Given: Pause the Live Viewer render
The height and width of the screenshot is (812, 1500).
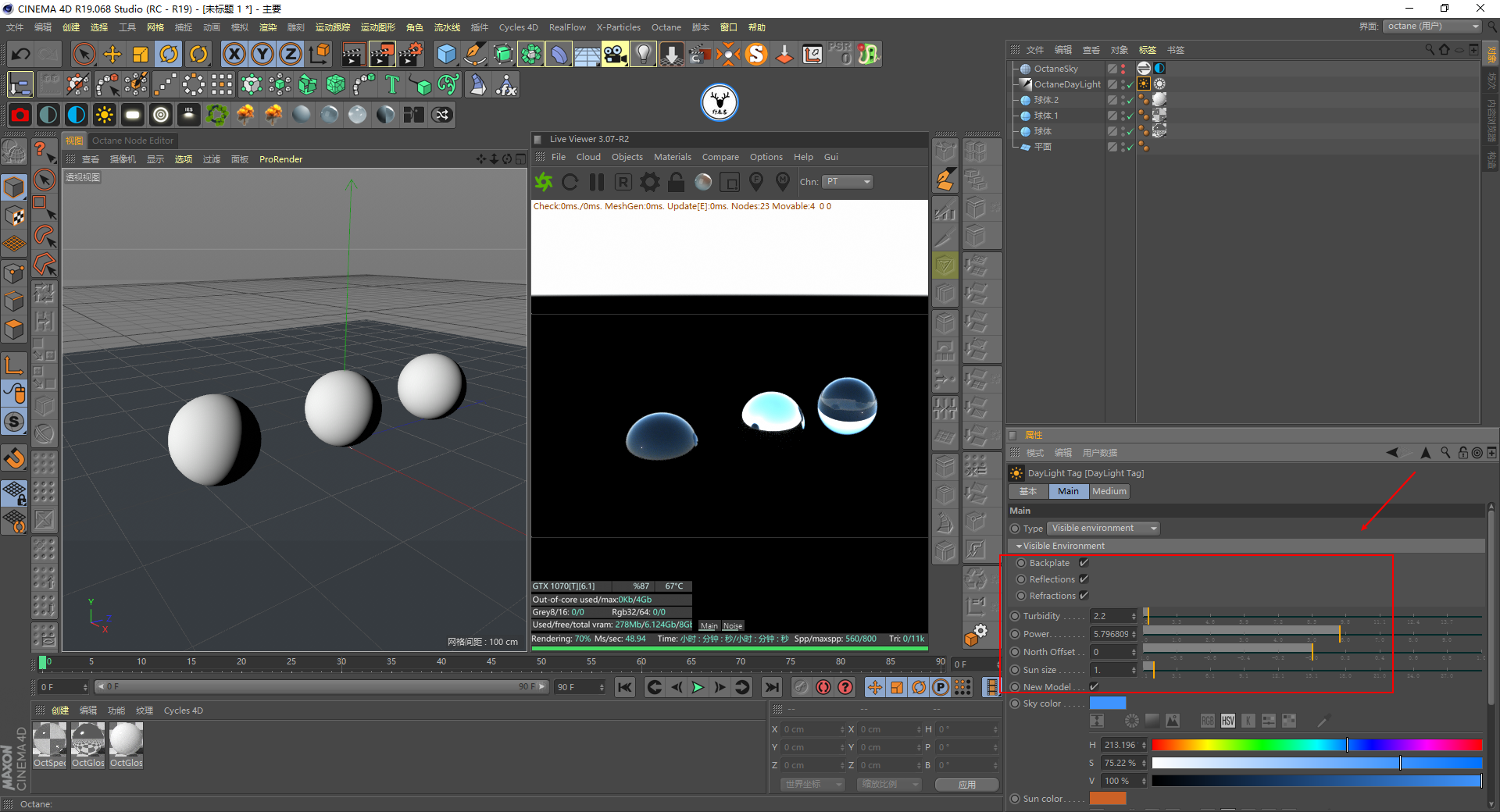Looking at the screenshot, I should 597,182.
